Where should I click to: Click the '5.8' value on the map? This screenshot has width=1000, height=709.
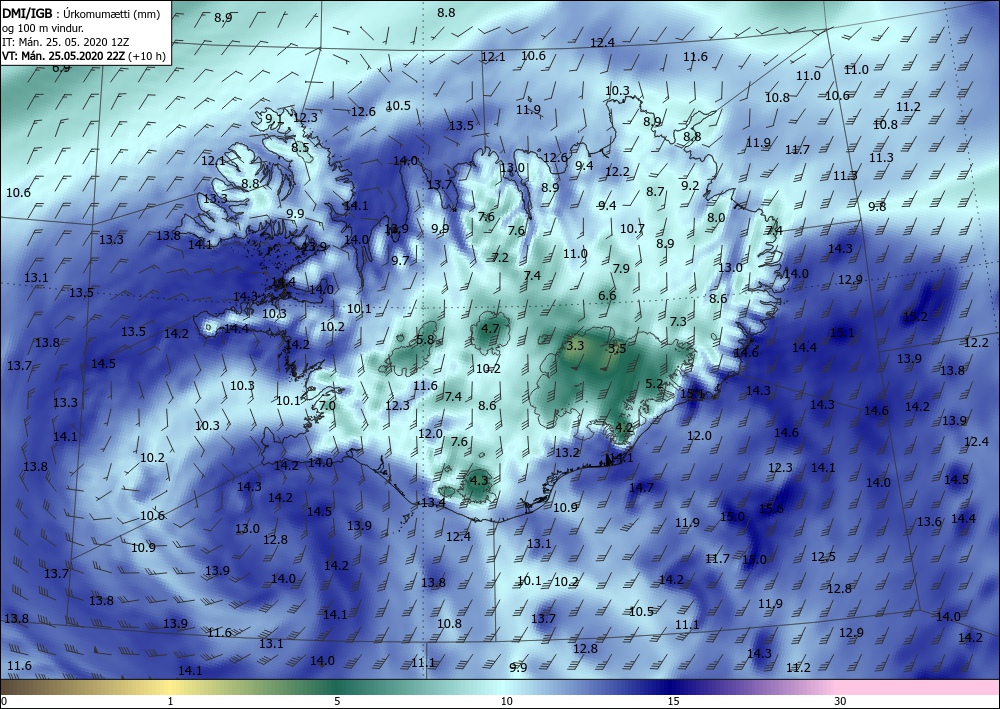click(x=425, y=340)
